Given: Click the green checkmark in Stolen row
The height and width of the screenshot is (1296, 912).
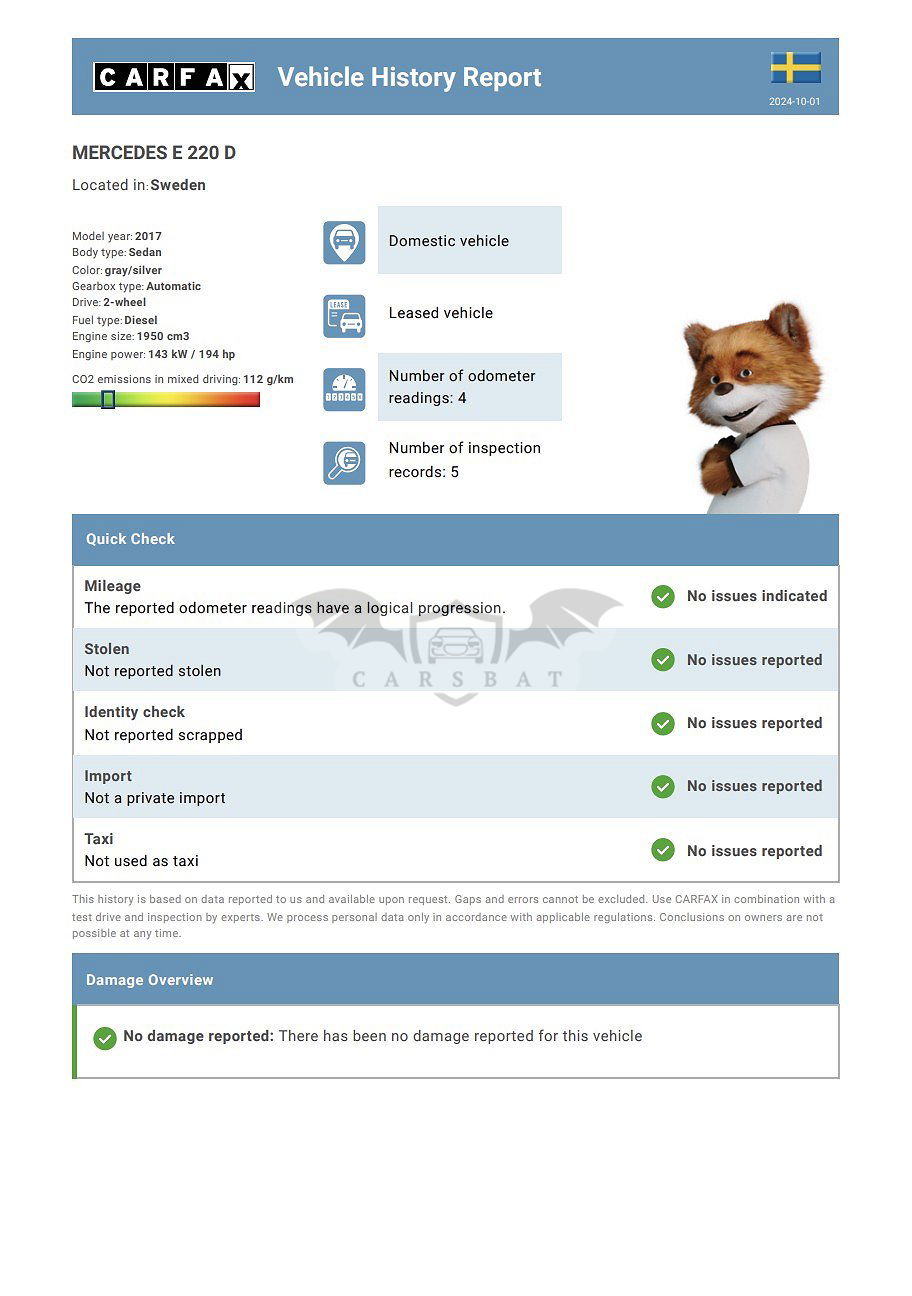Looking at the screenshot, I should click(662, 660).
